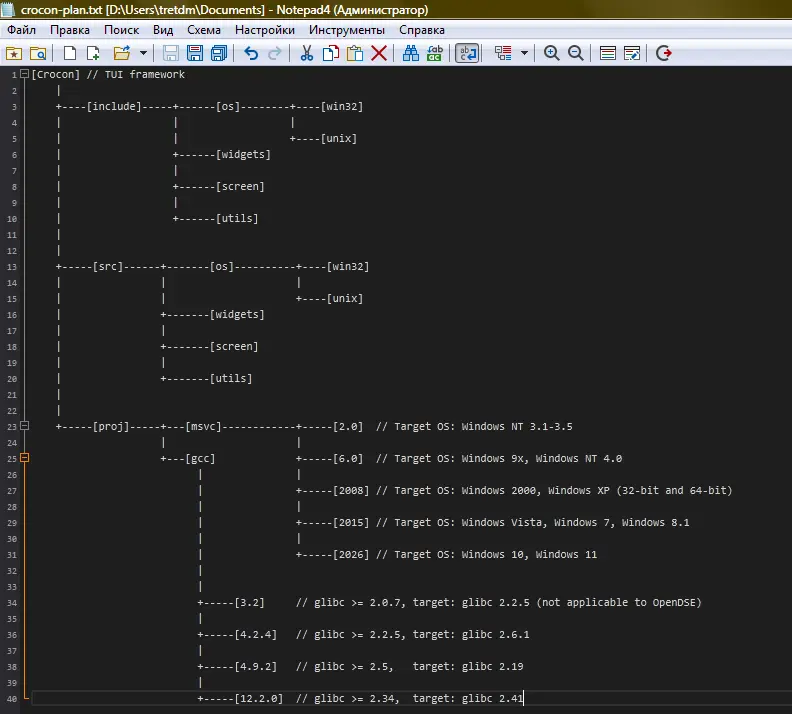The image size is (792, 714).
Task: Click the [include] text on line 3
Action: tap(114, 107)
